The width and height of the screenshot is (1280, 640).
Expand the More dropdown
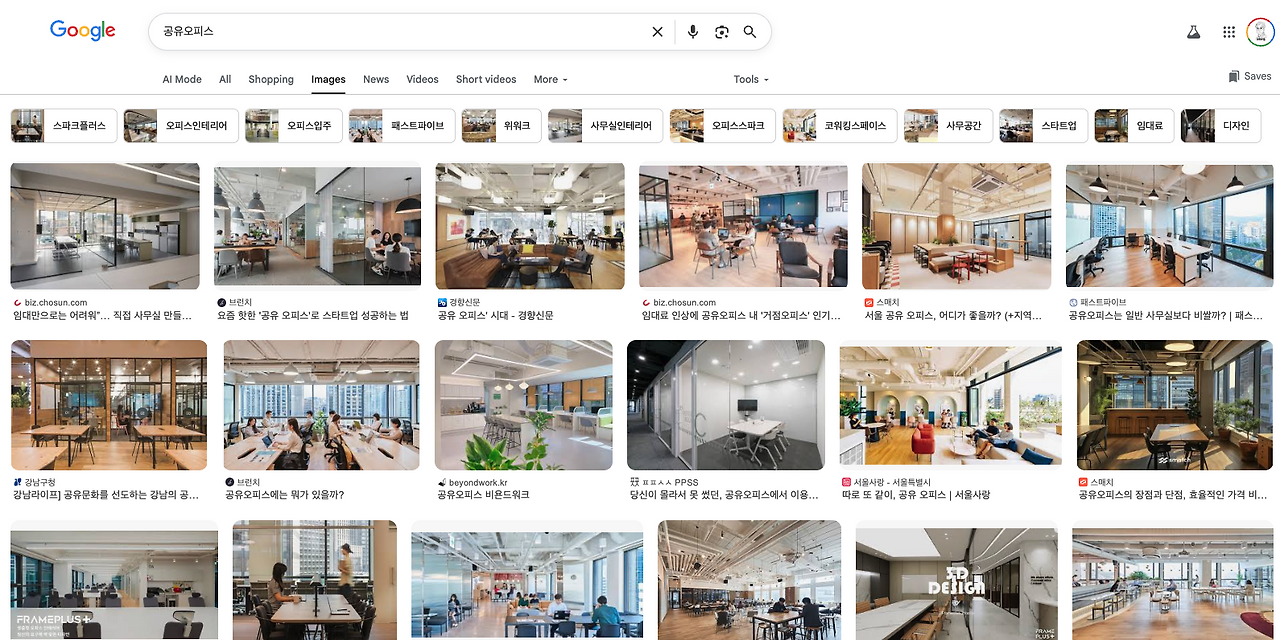(x=551, y=79)
